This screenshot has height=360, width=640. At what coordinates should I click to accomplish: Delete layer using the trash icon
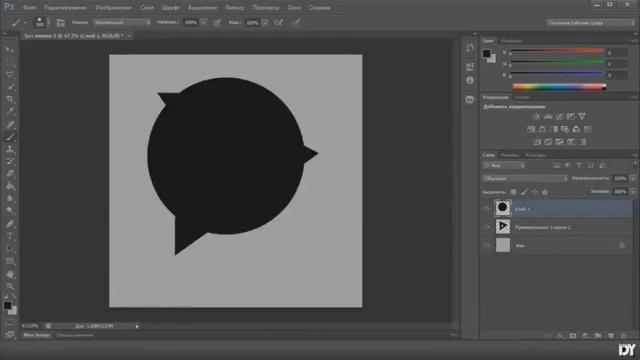pos(623,336)
